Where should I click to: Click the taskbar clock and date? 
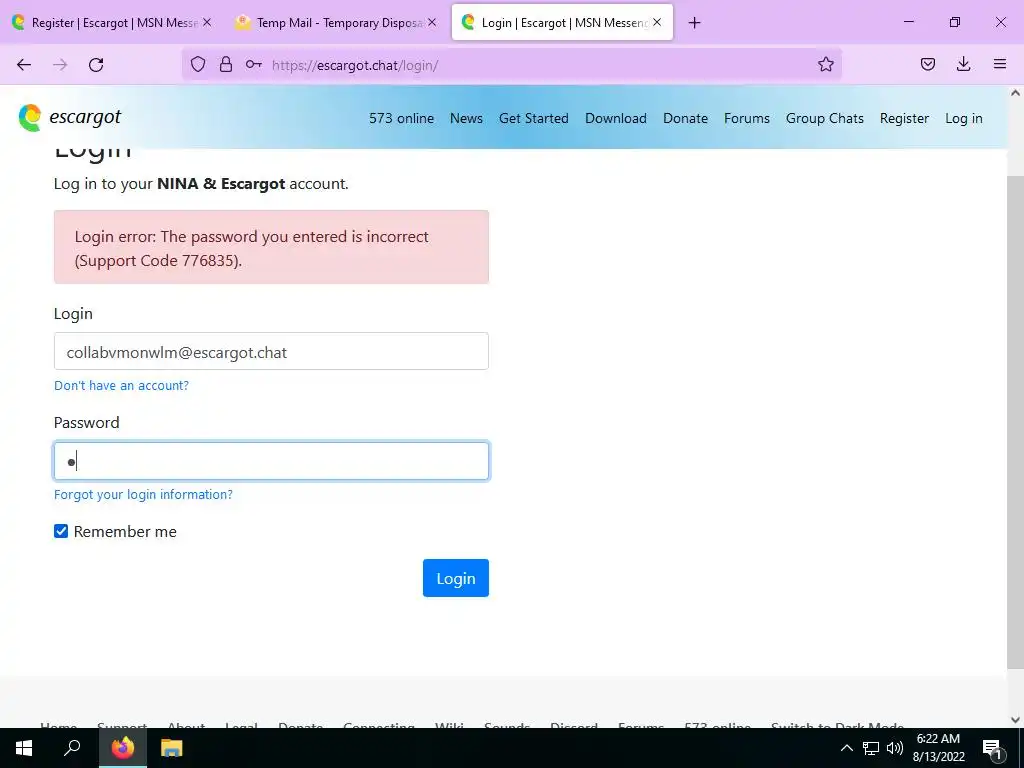click(938, 748)
